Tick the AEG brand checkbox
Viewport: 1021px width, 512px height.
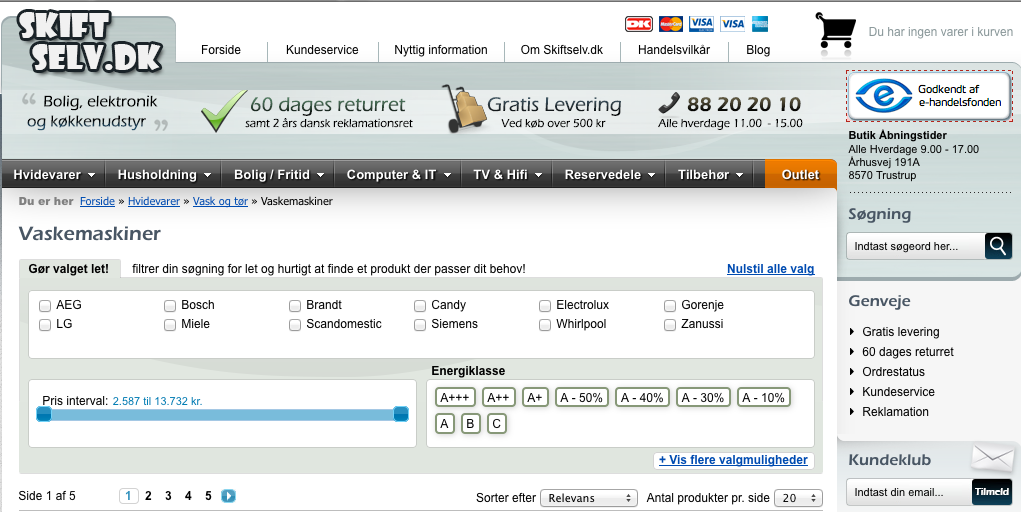point(45,306)
